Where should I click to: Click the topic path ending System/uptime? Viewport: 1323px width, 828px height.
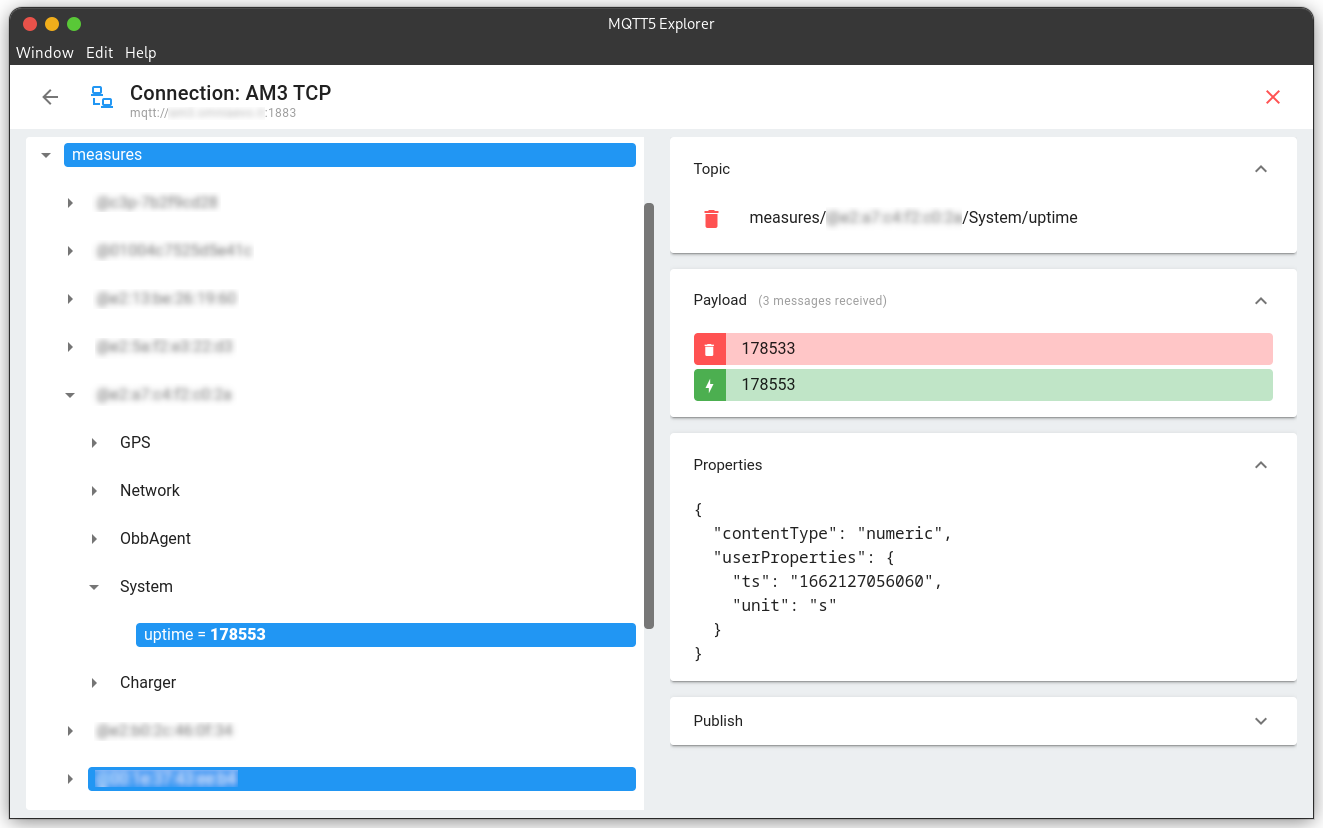913,218
